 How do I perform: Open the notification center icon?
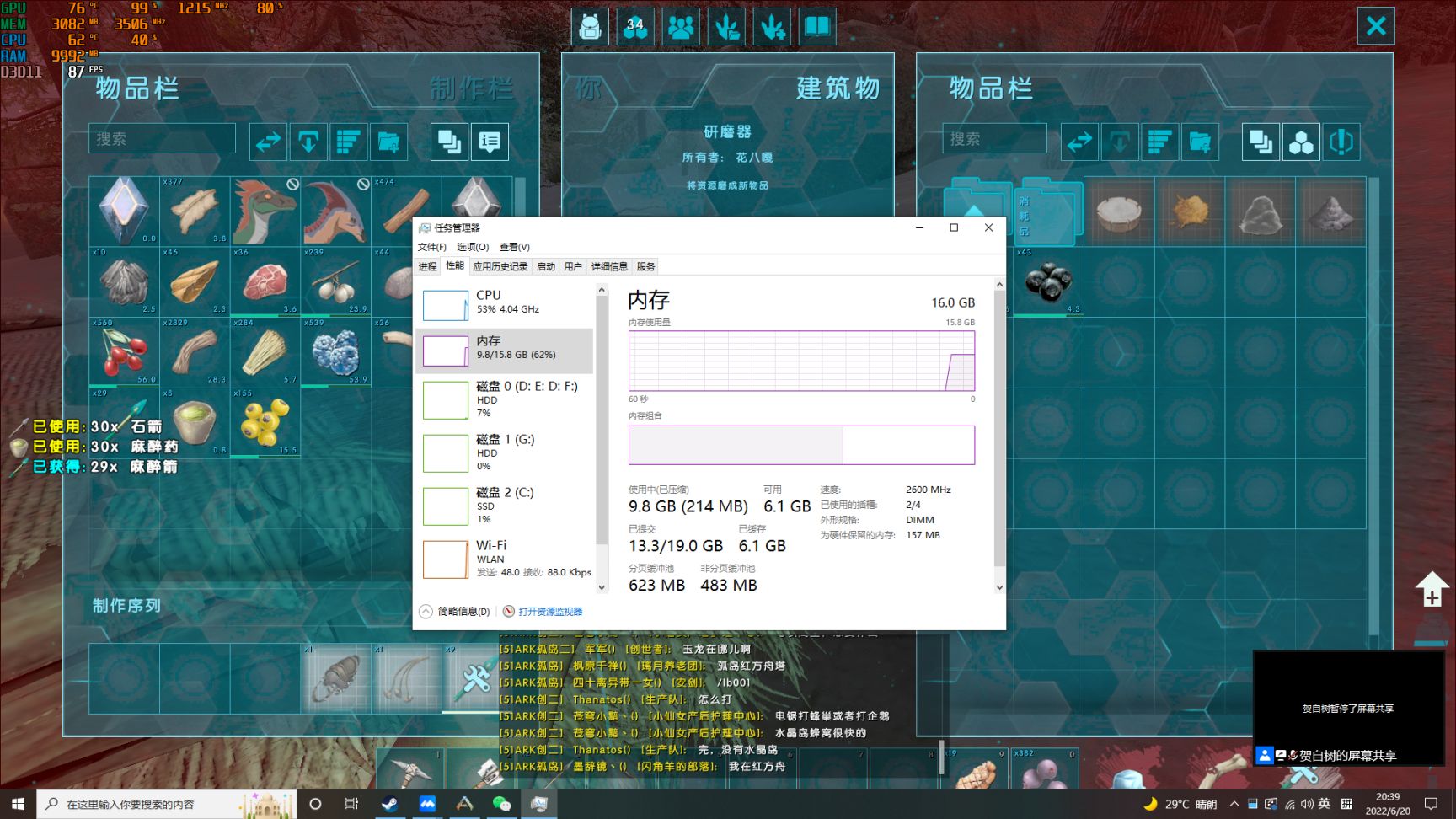coord(1431,804)
